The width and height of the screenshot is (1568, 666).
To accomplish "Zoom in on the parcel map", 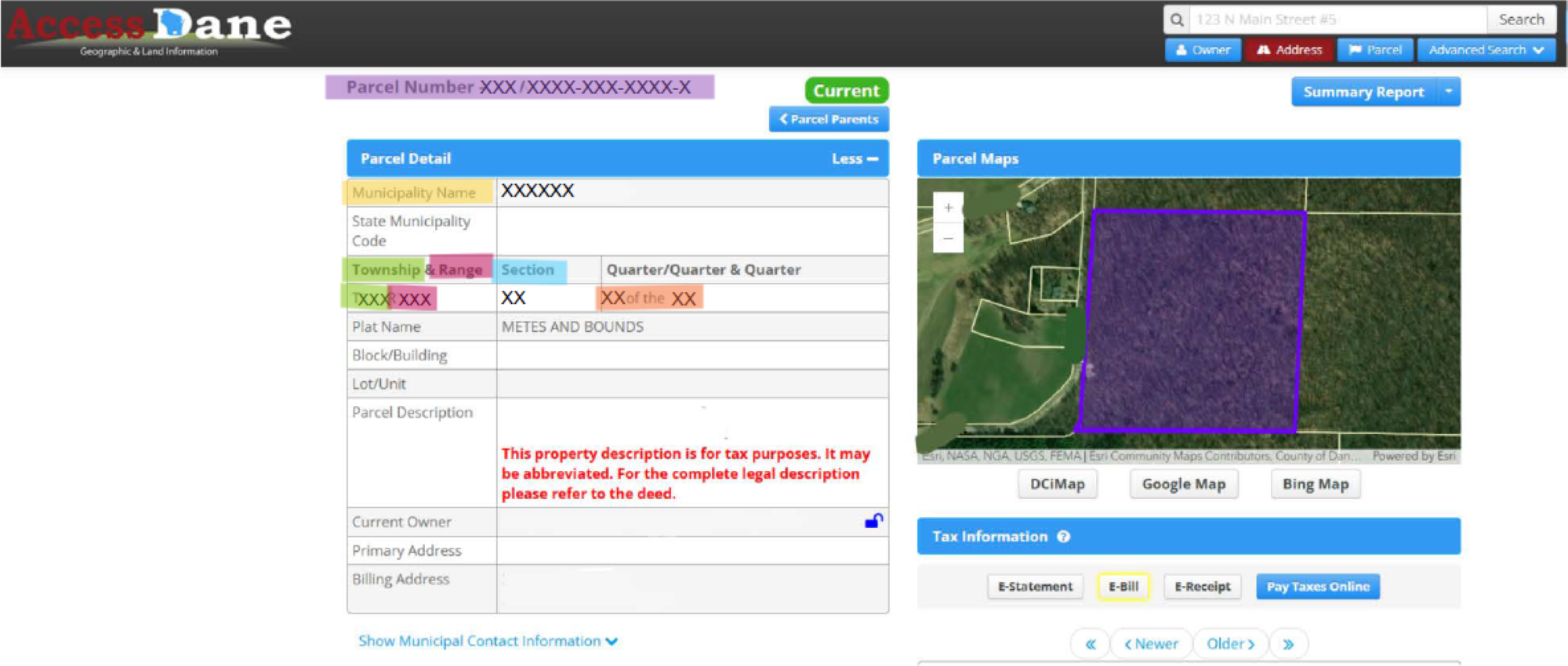I will (948, 208).
